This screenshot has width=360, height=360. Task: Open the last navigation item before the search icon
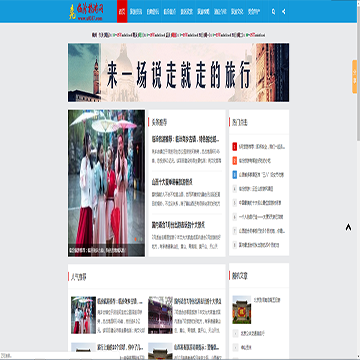point(254,12)
